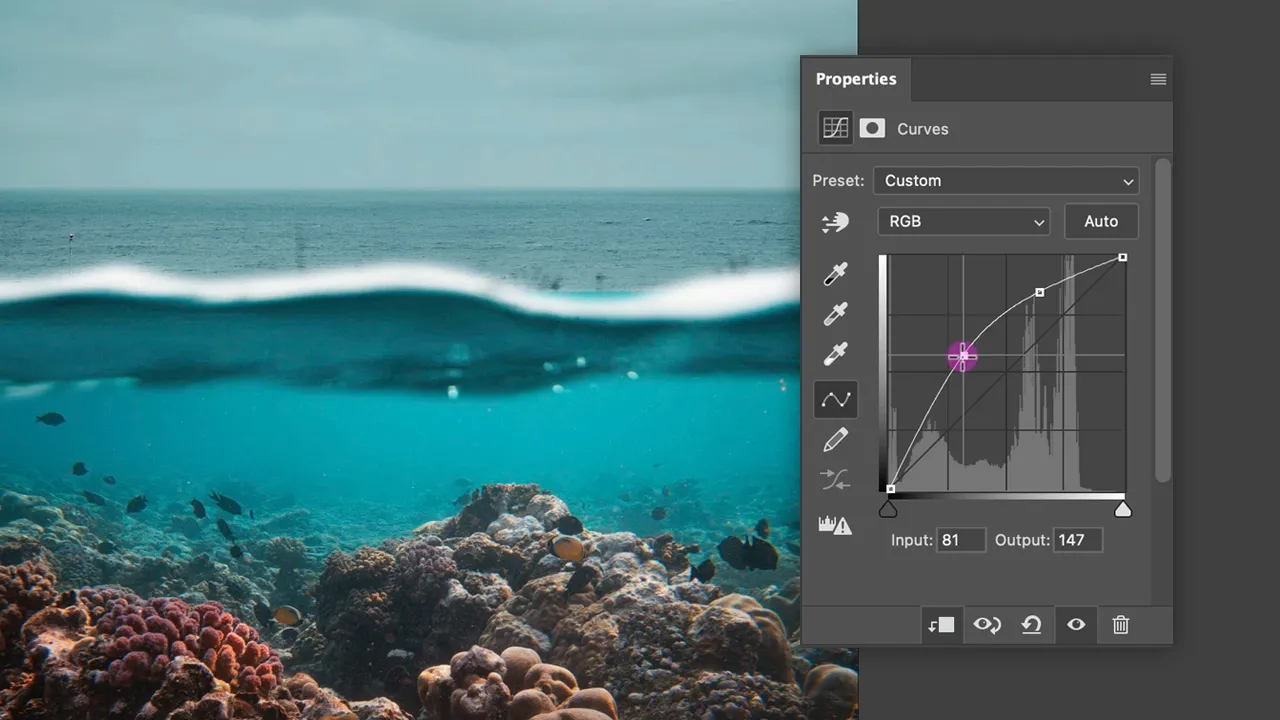Switch to the Properties tab
Image resolution: width=1280 pixels, height=720 pixels.
click(x=856, y=79)
